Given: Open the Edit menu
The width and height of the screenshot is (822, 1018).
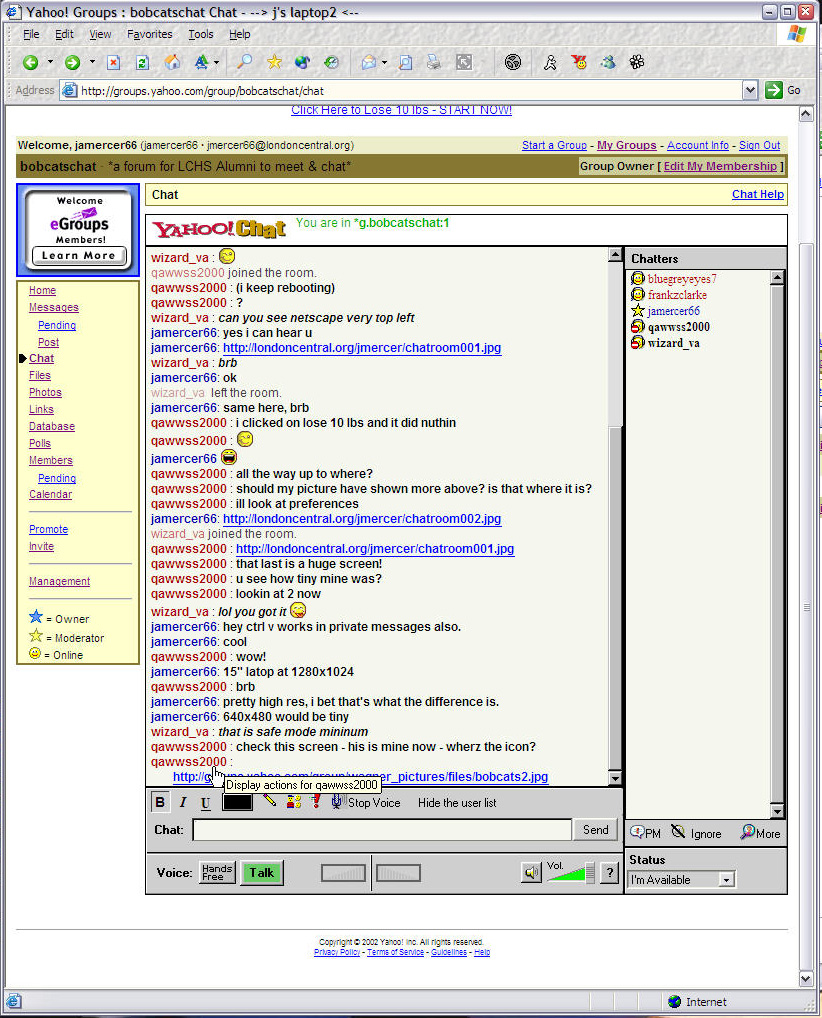Looking at the screenshot, I should [64, 34].
